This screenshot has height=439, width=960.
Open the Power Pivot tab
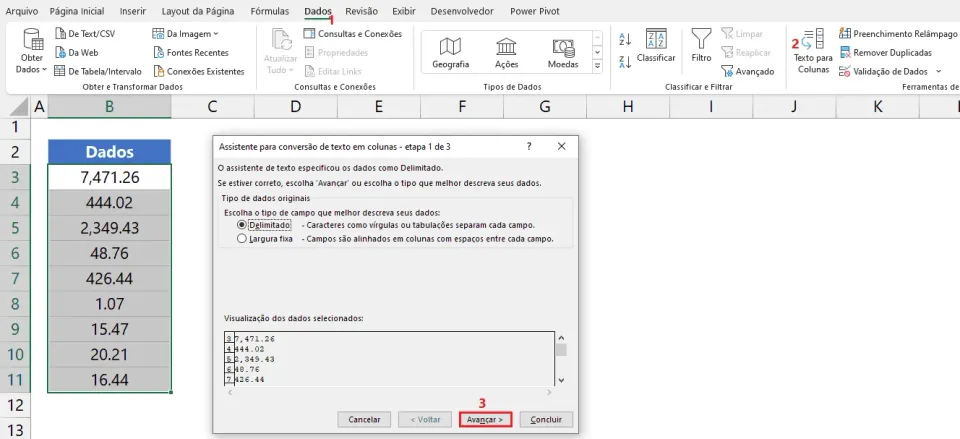(534, 11)
